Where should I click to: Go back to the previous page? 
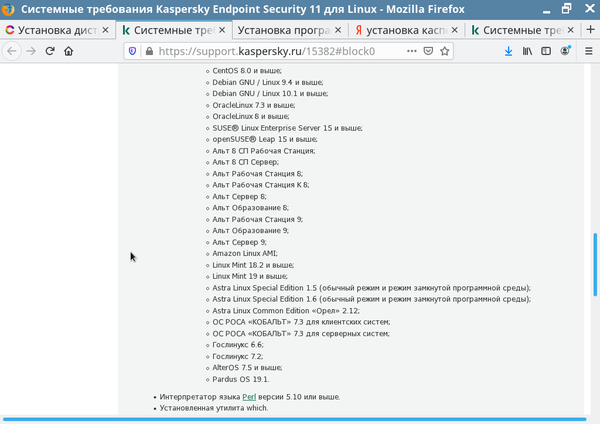pyautogui.click(x=12, y=51)
